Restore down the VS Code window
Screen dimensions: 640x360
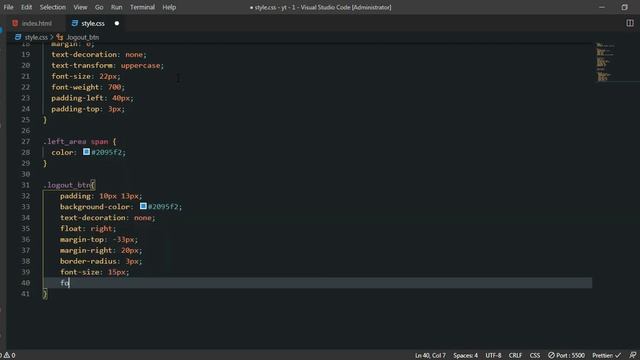pos(624,7)
